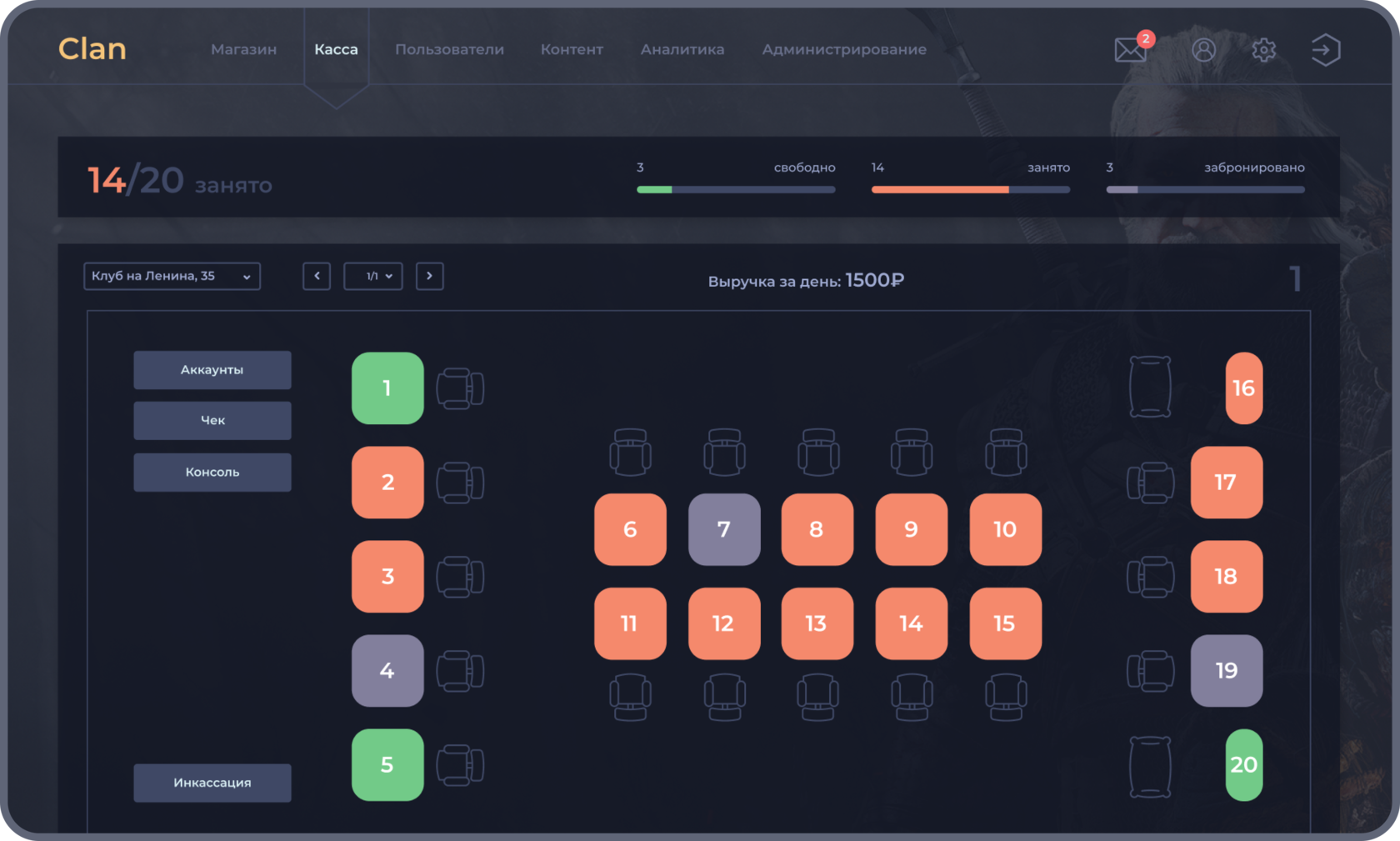
Task: Click the Чек button
Action: [212, 421]
